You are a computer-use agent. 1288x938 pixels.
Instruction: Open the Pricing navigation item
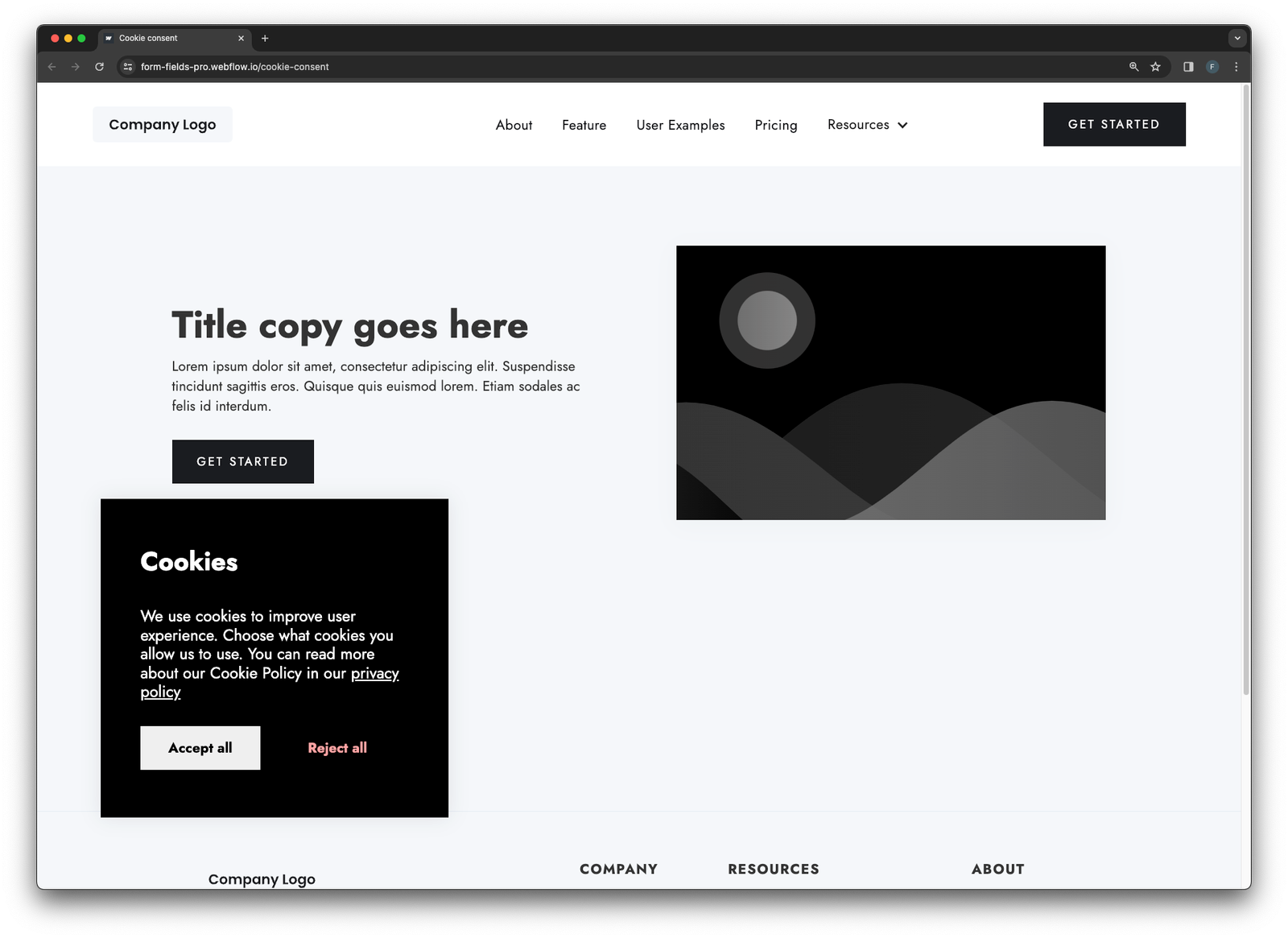pyautogui.click(x=775, y=125)
